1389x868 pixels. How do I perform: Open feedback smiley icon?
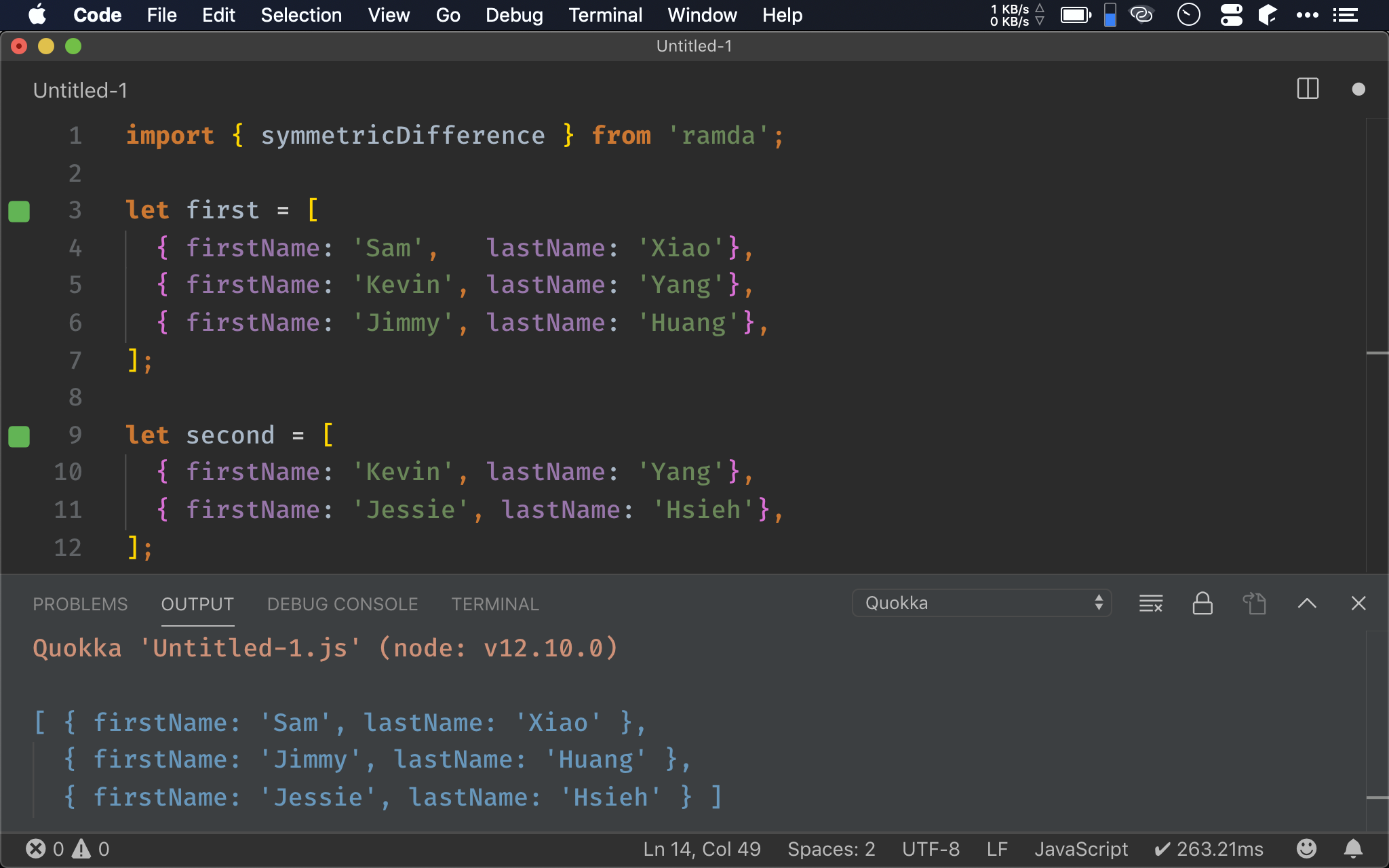coord(1306,848)
